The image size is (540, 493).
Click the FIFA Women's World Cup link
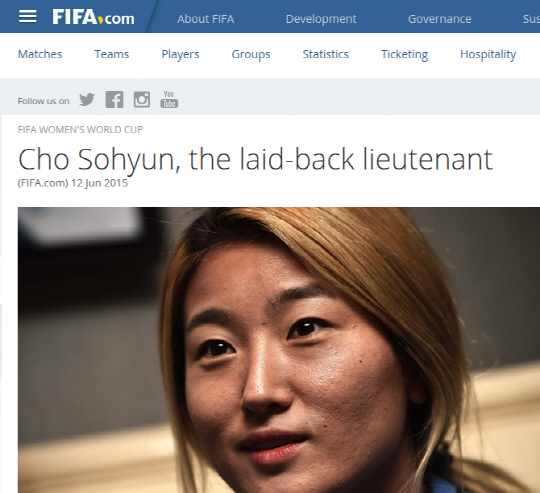pyautogui.click(x=80, y=129)
